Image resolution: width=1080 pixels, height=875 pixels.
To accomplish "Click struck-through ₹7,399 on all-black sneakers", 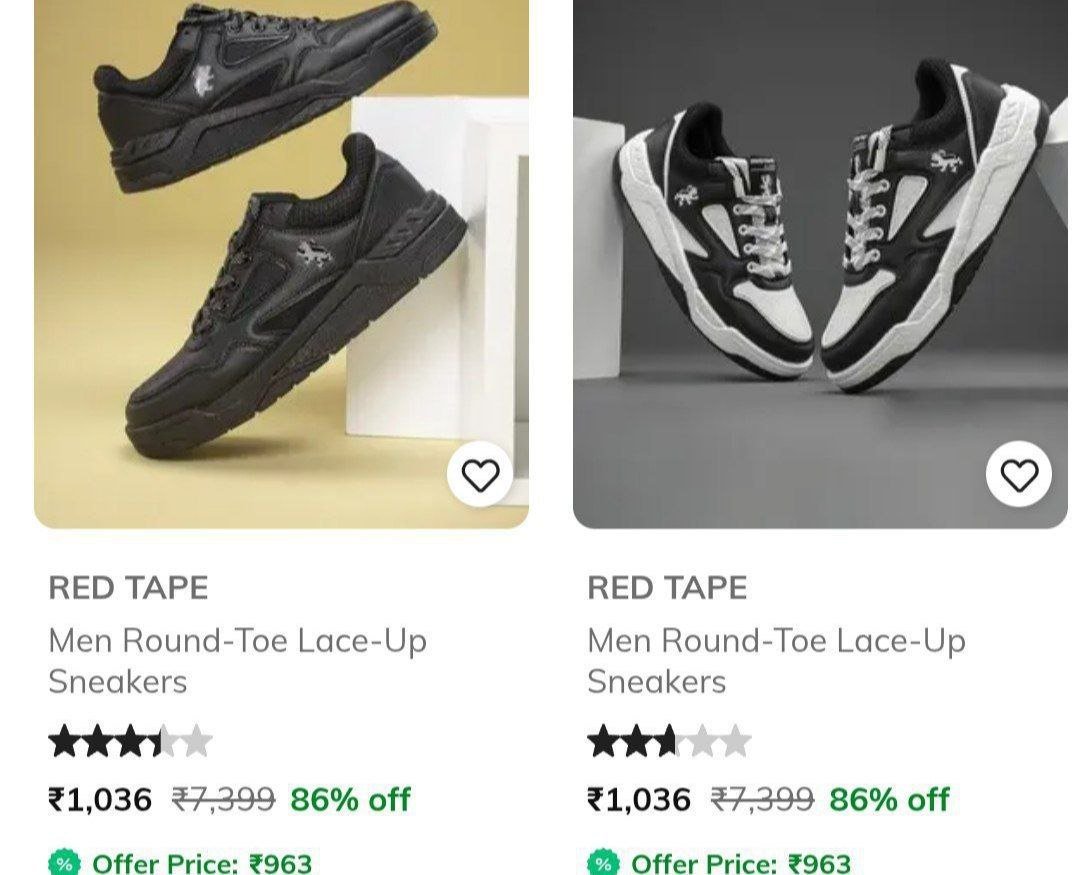I will click(x=223, y=800).
